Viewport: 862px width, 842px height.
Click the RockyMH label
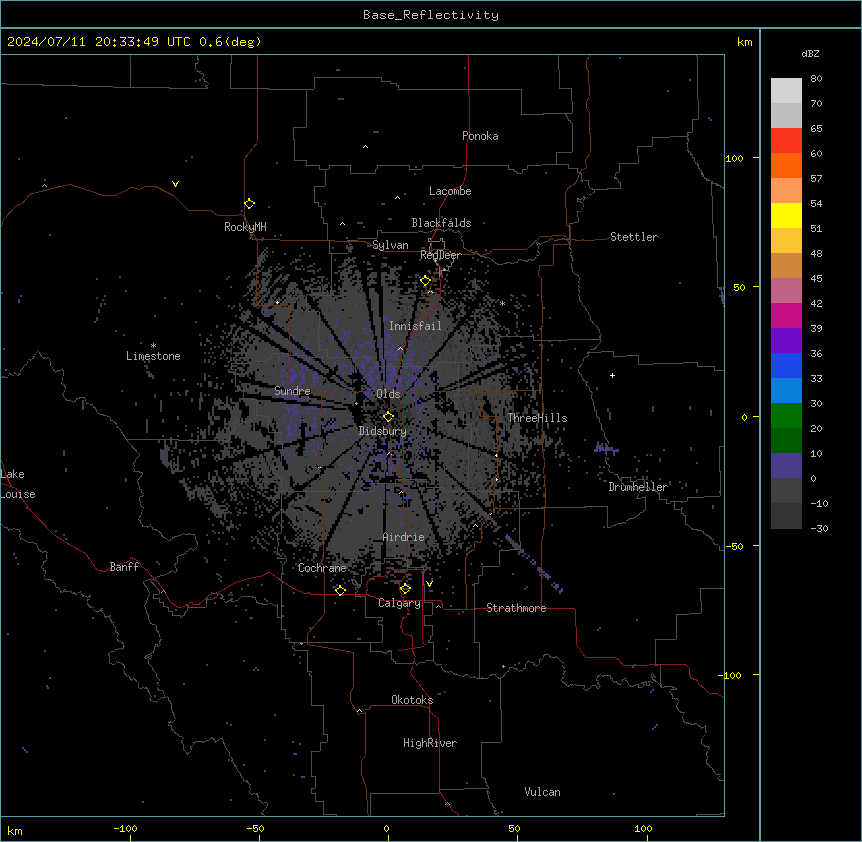pos(245,227)
